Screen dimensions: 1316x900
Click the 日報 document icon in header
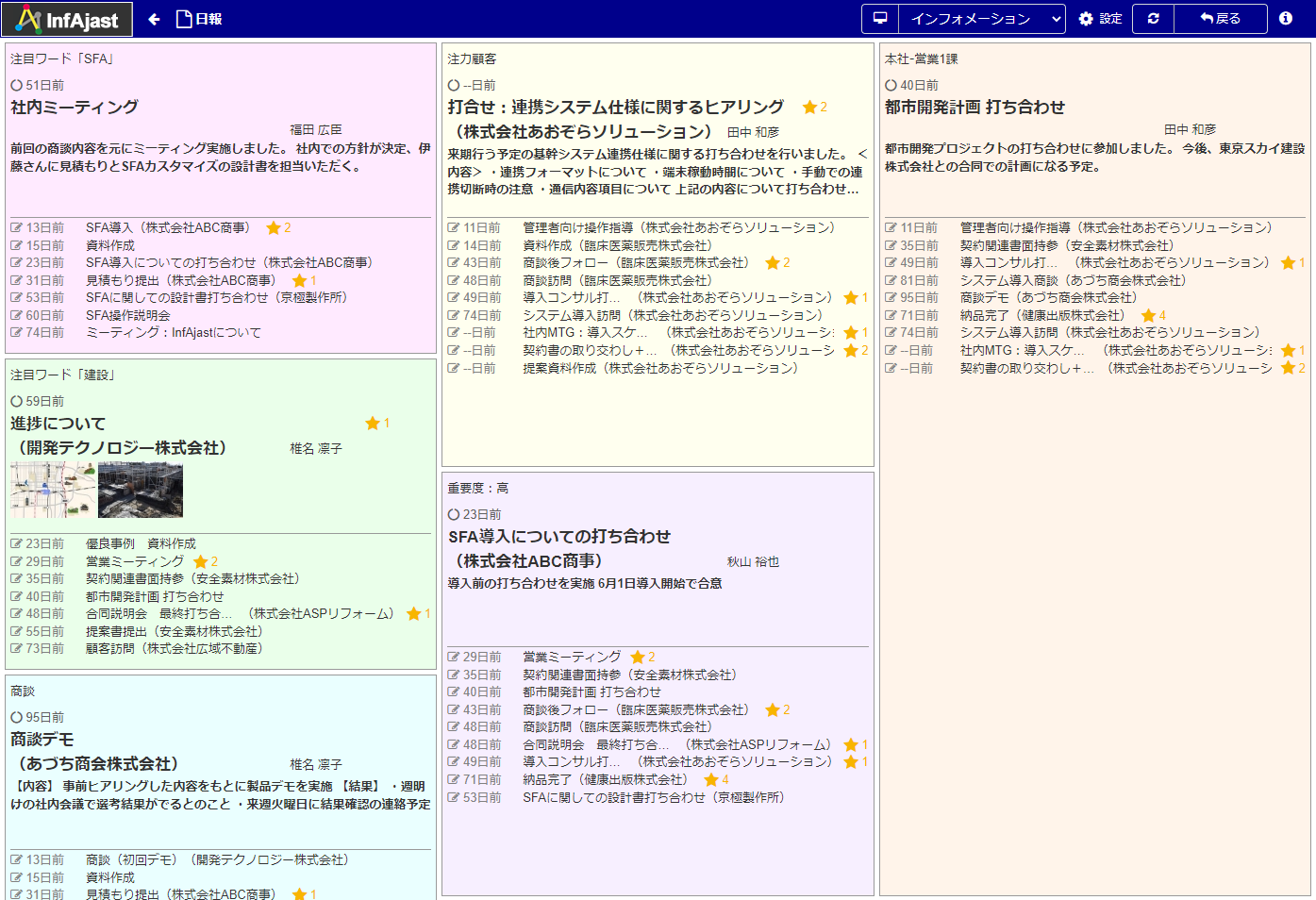point(185,19)
